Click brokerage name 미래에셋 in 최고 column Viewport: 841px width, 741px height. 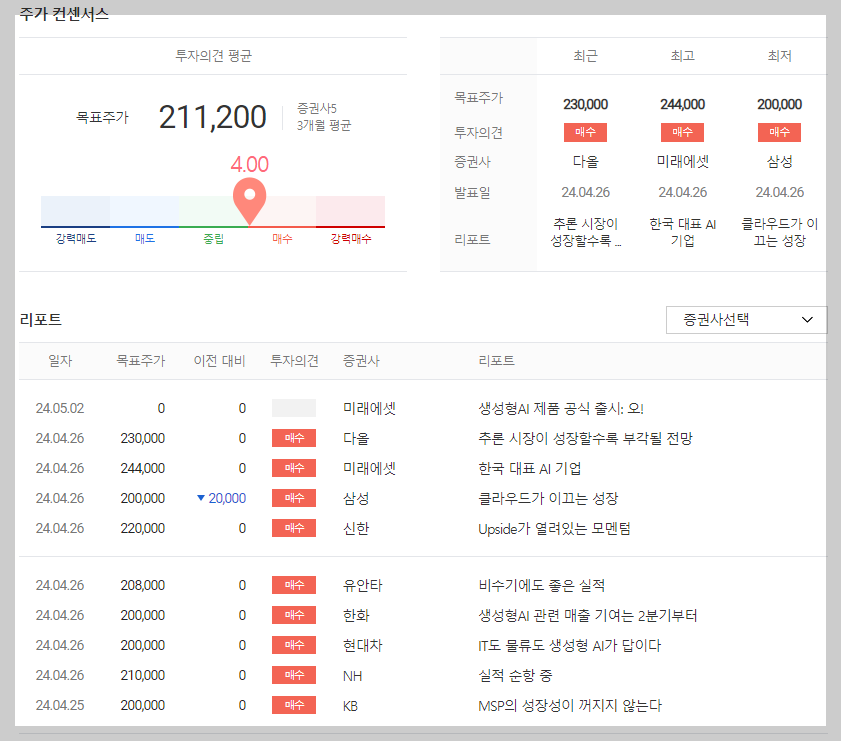682,161
